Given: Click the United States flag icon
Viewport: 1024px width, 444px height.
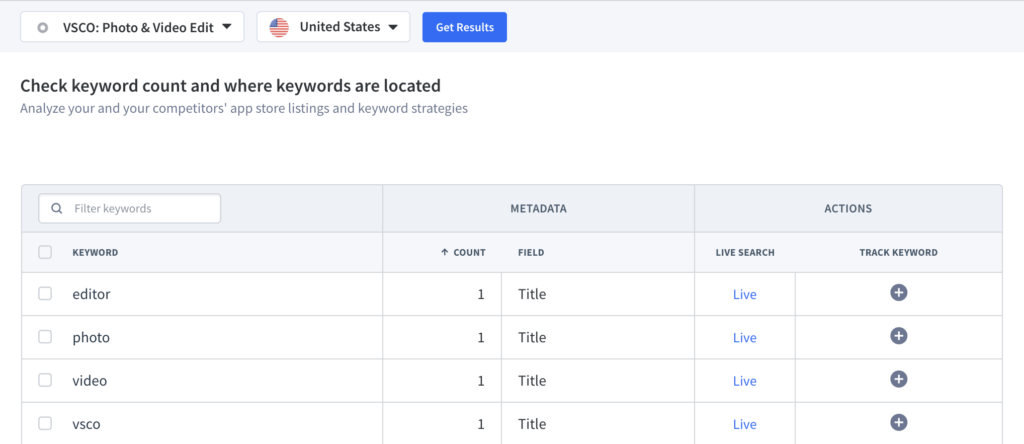Looking at the screenshot, I should tap(279, 27).
